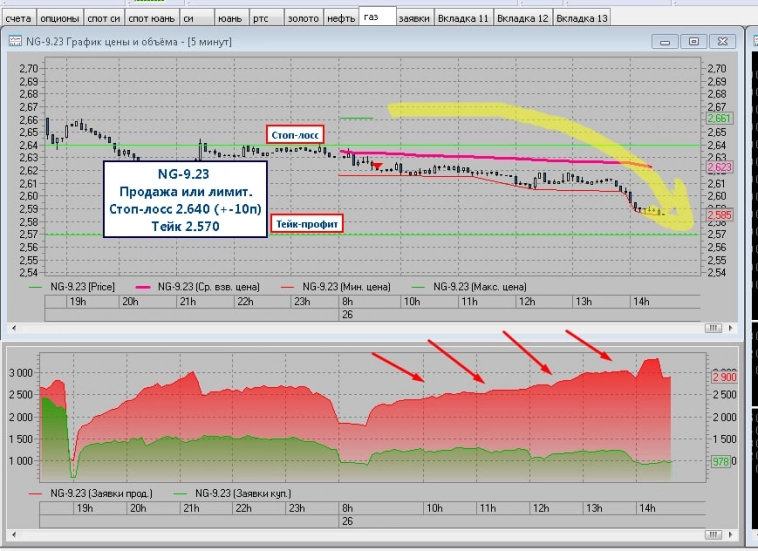Image resolution: width=758 pixels, height=551 pixels.
Task: Click the Стоп-лосс label on chart
Action: tap(295, 134)
